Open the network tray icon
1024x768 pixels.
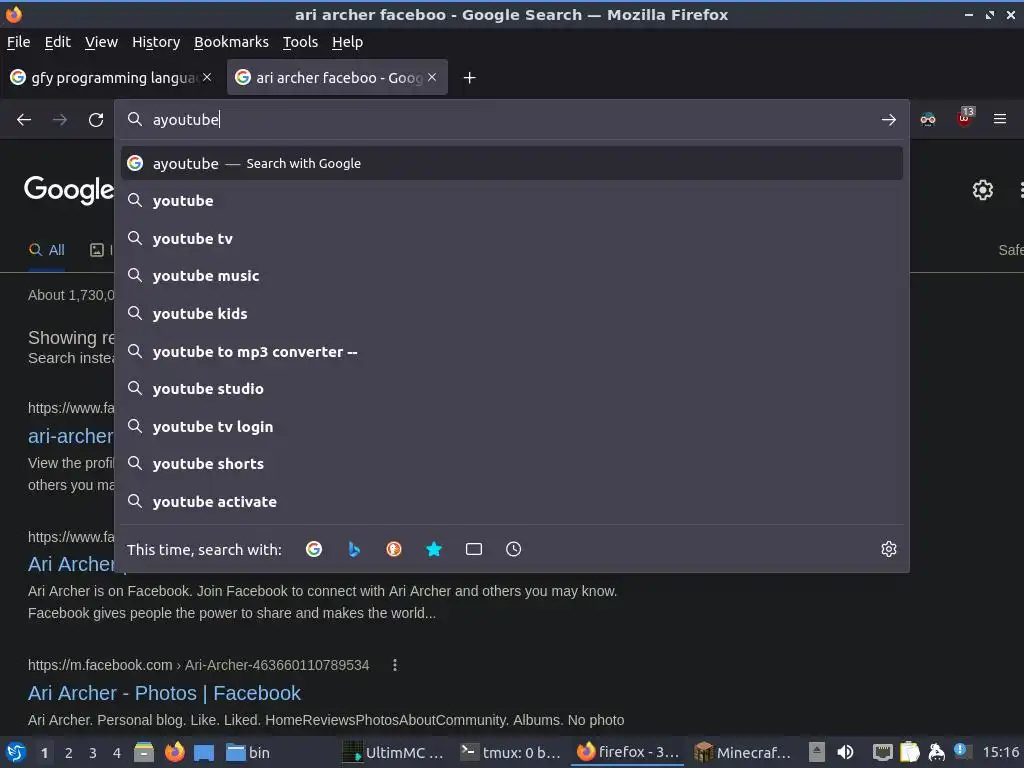click(882, 752)
